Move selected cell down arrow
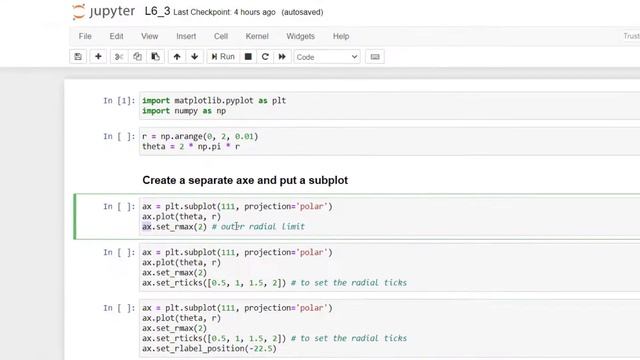Image resolution: width=640 pixels, height=360 pixels. pos(195,57)
